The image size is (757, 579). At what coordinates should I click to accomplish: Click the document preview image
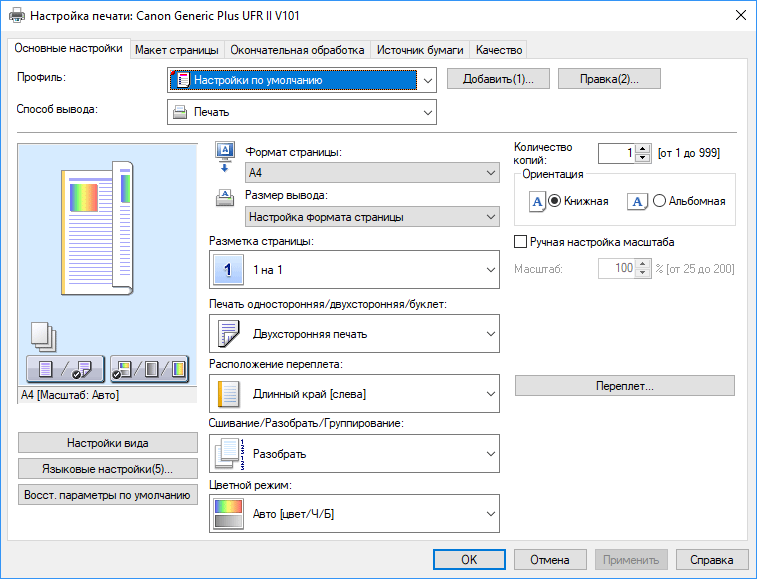98,228
